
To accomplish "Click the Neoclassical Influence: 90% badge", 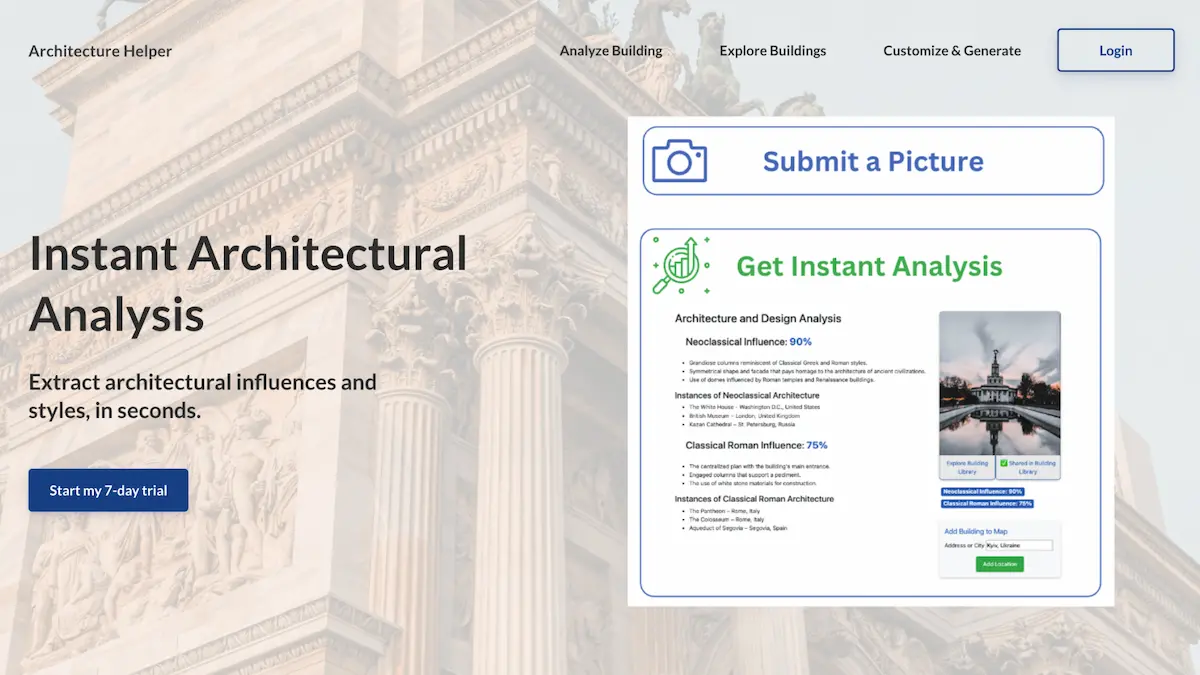I will coord(982,492).
